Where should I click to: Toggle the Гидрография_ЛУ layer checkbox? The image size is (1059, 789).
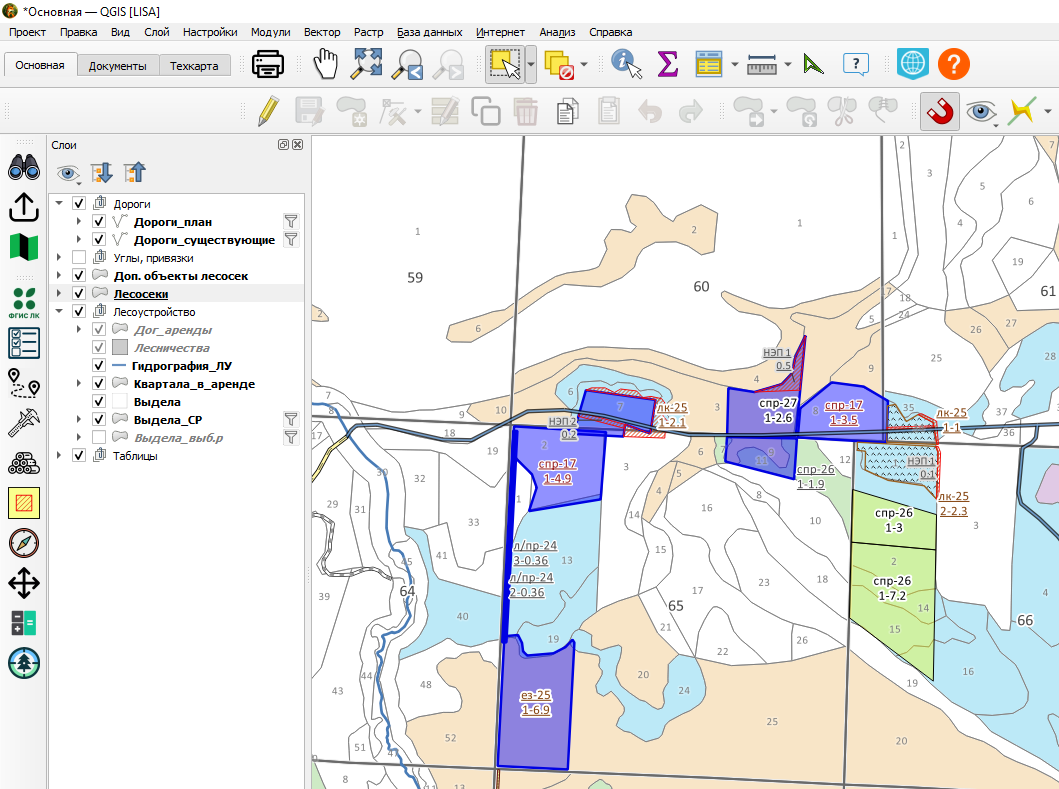[x=99, y=365]
